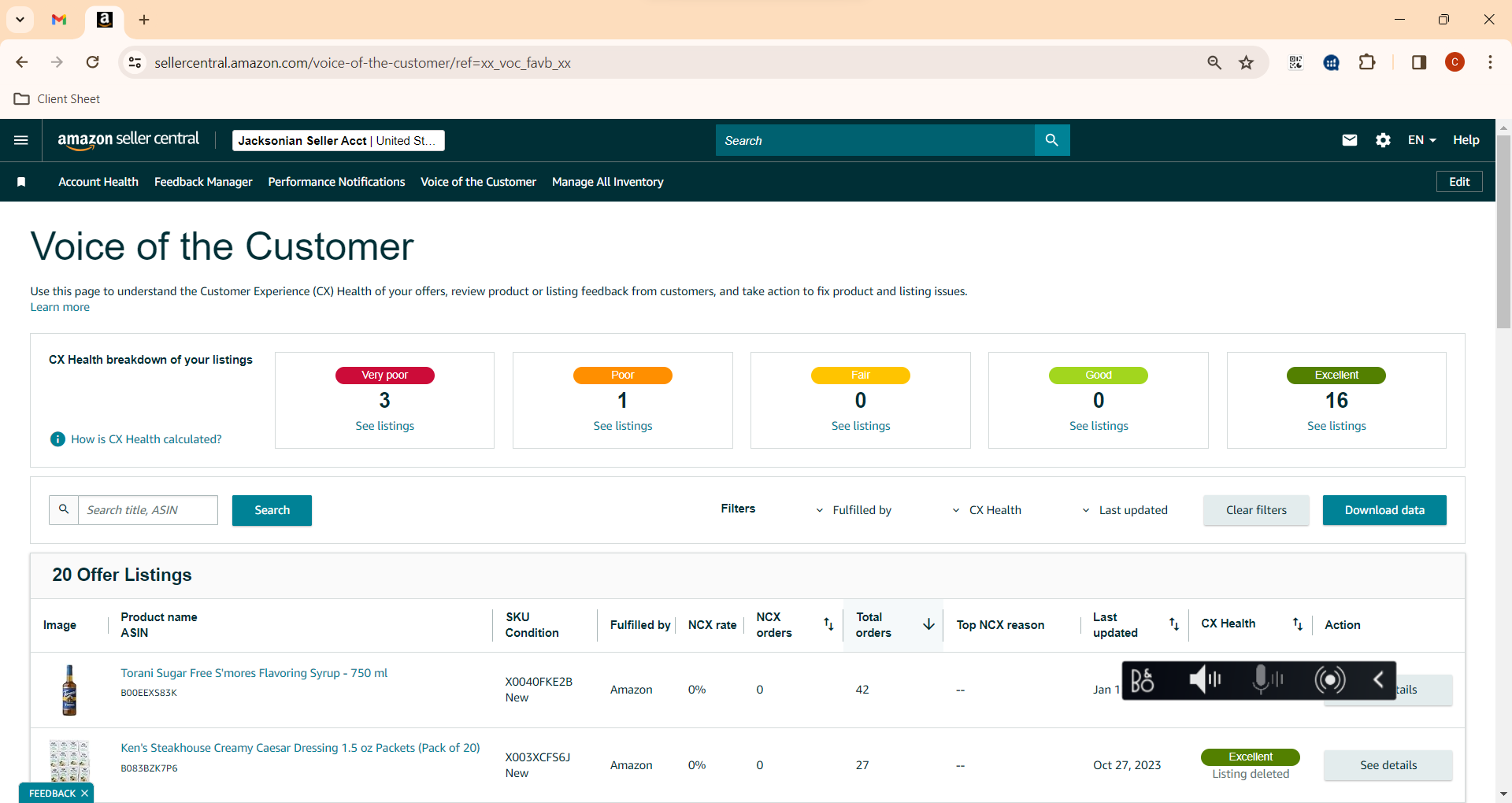See listings under Good
The width and height of the screenshot is (1512, 803).
point(1099,426)
